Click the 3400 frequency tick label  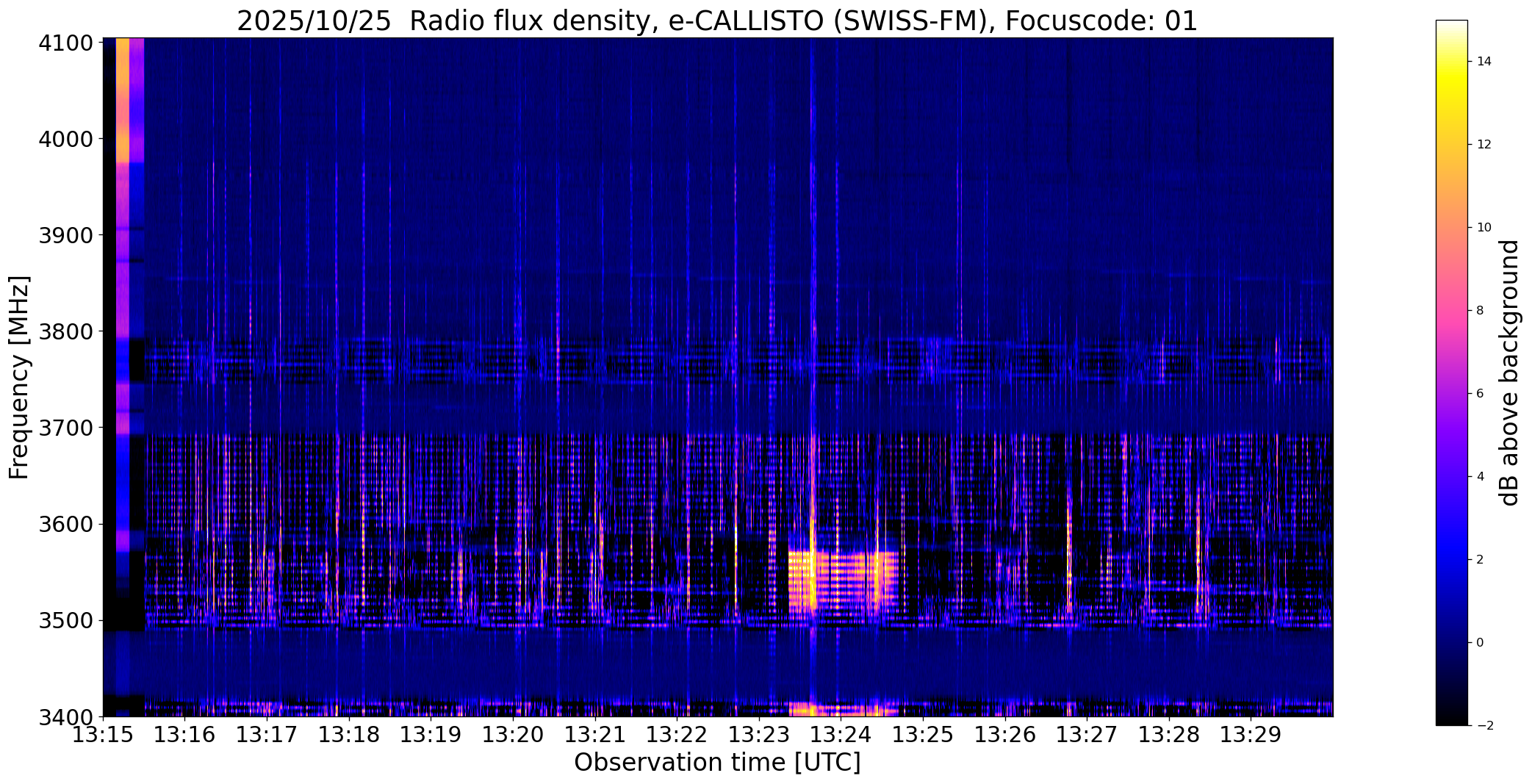pos(67,716)
